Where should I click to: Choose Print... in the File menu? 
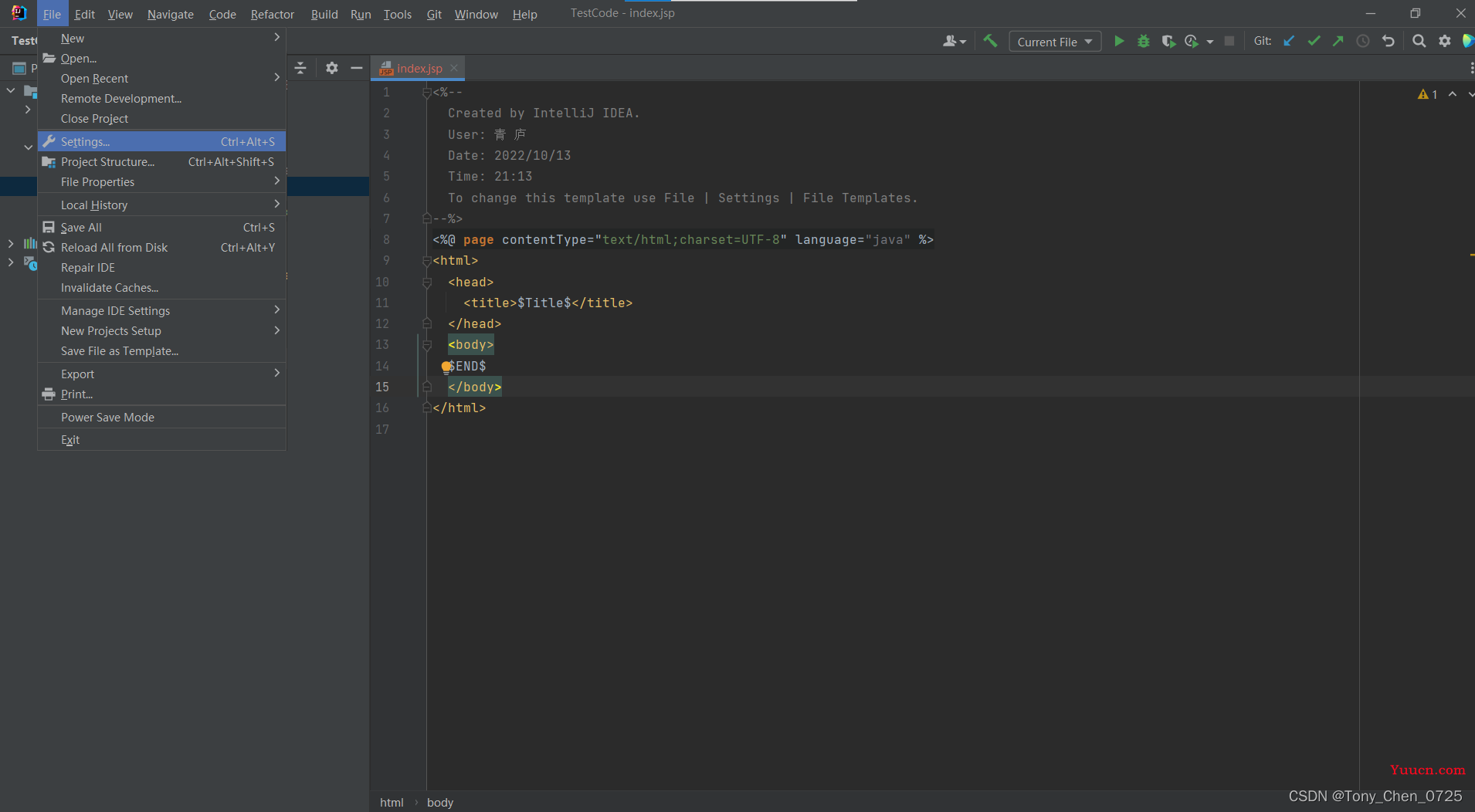pyautogui.click(x=162, y=394)
